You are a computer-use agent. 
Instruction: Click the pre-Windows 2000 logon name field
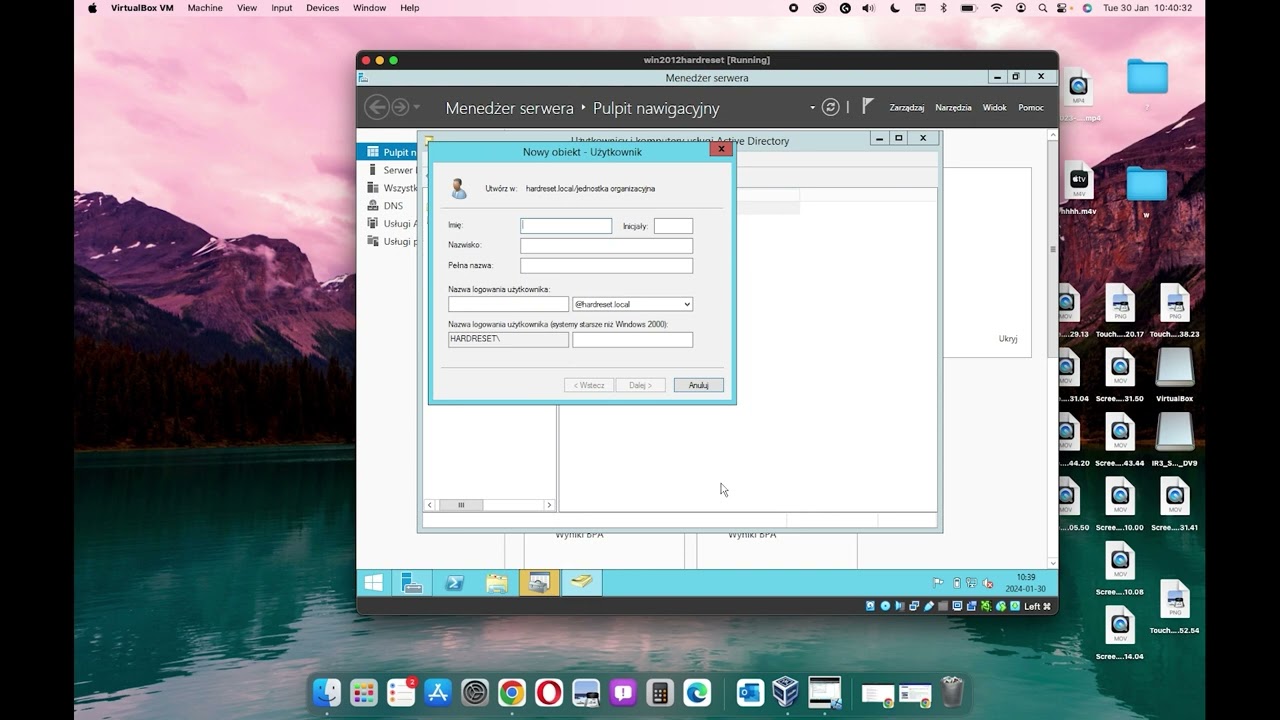point(632,340)
